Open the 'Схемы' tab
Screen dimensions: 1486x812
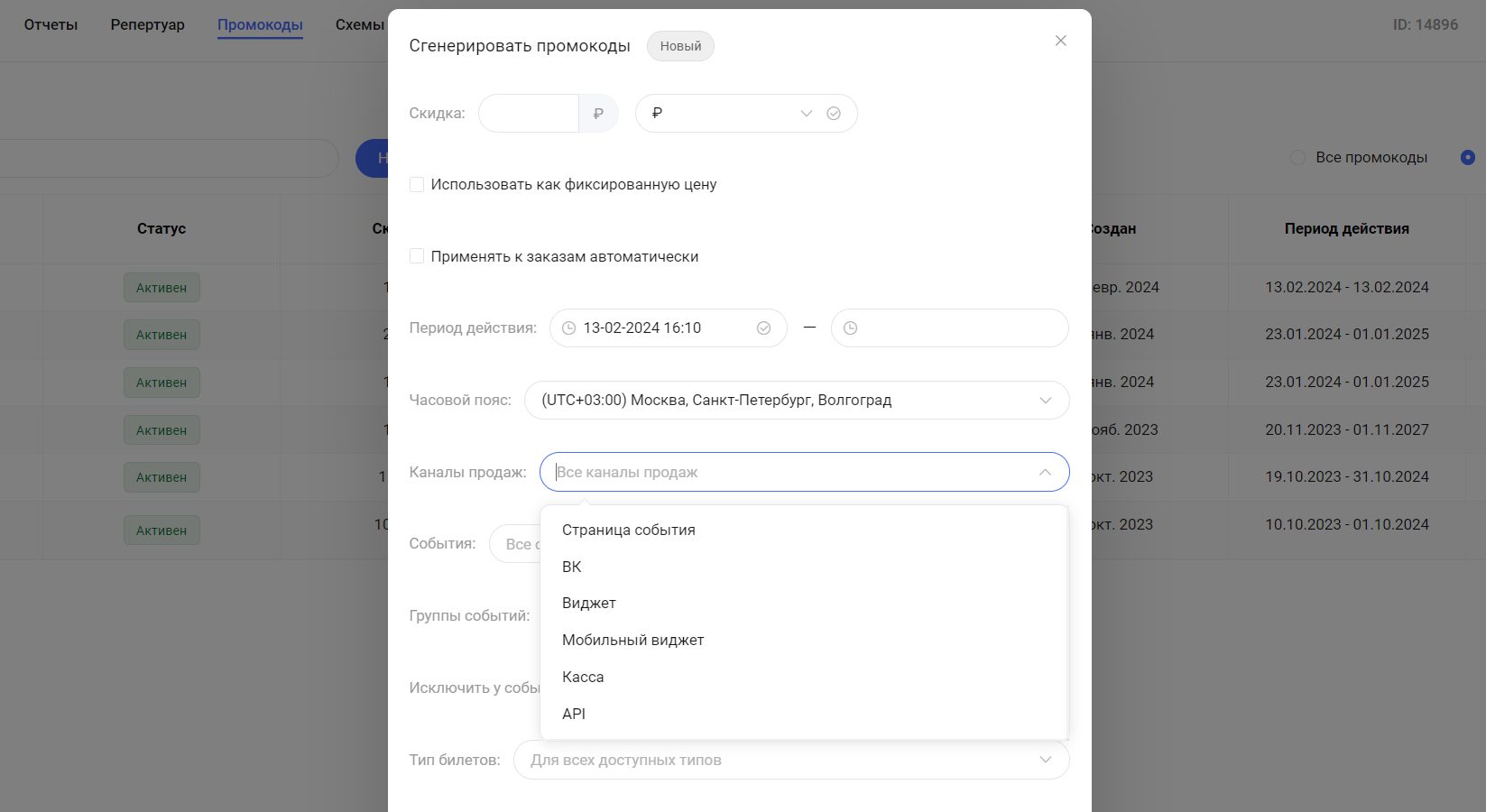pyautogui.click(x=360, y=25)
